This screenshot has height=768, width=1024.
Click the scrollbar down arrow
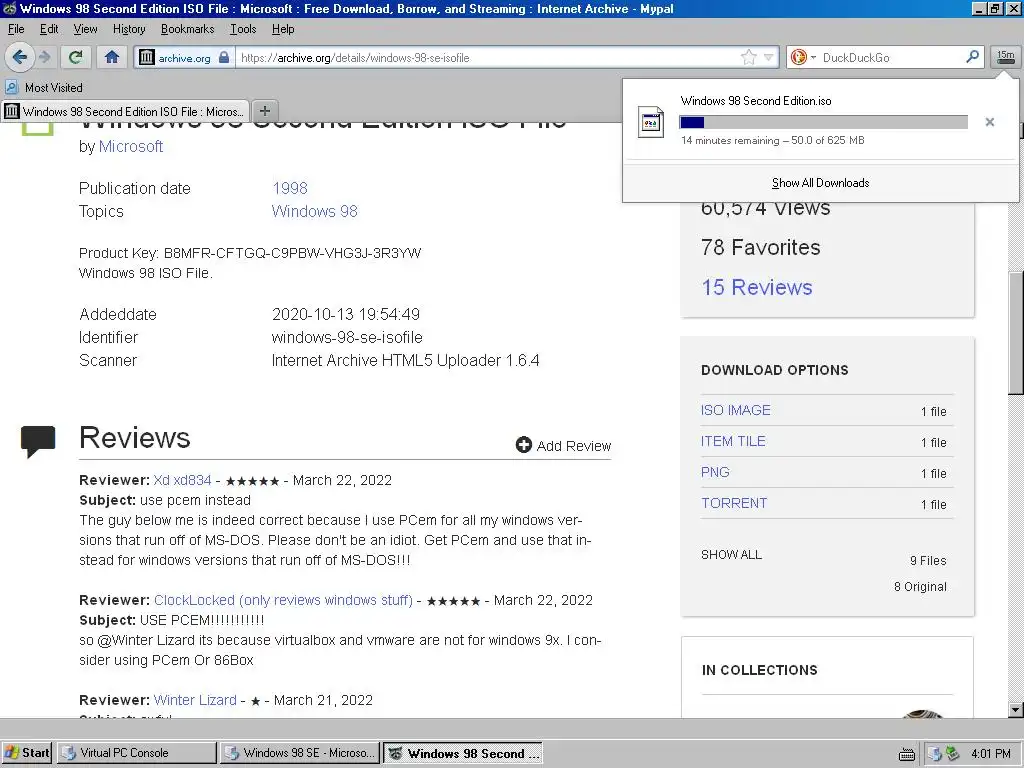[1016, 709]
